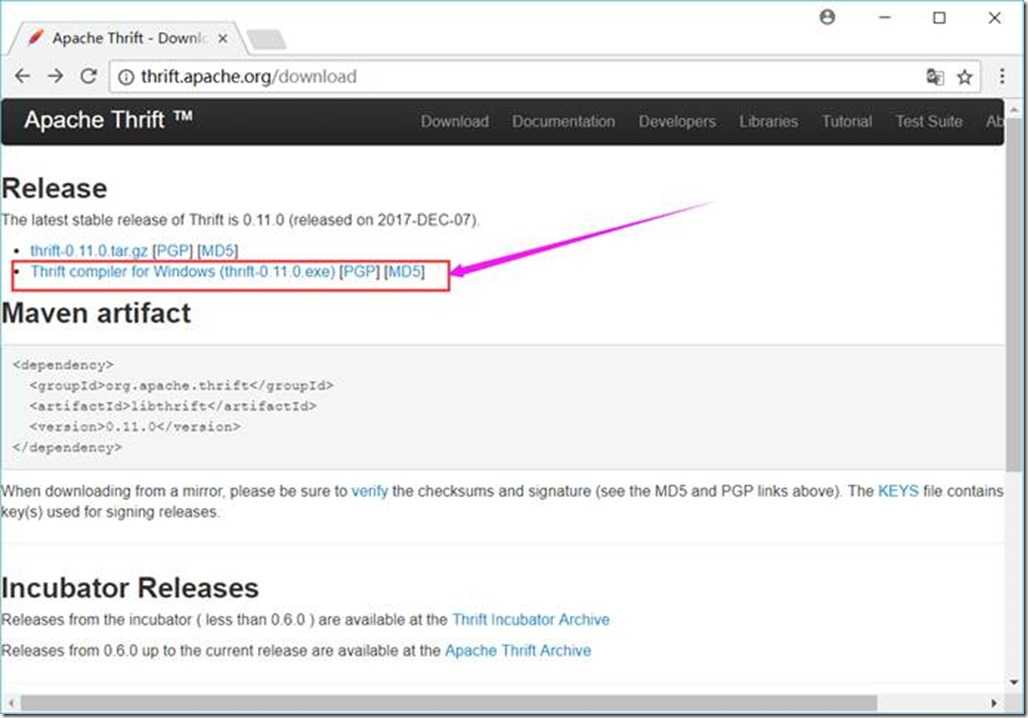Open MD5 link for thrift-0.11.0.tar.gz
This screenshot has height=718, width=1028.
click(217, 250)
